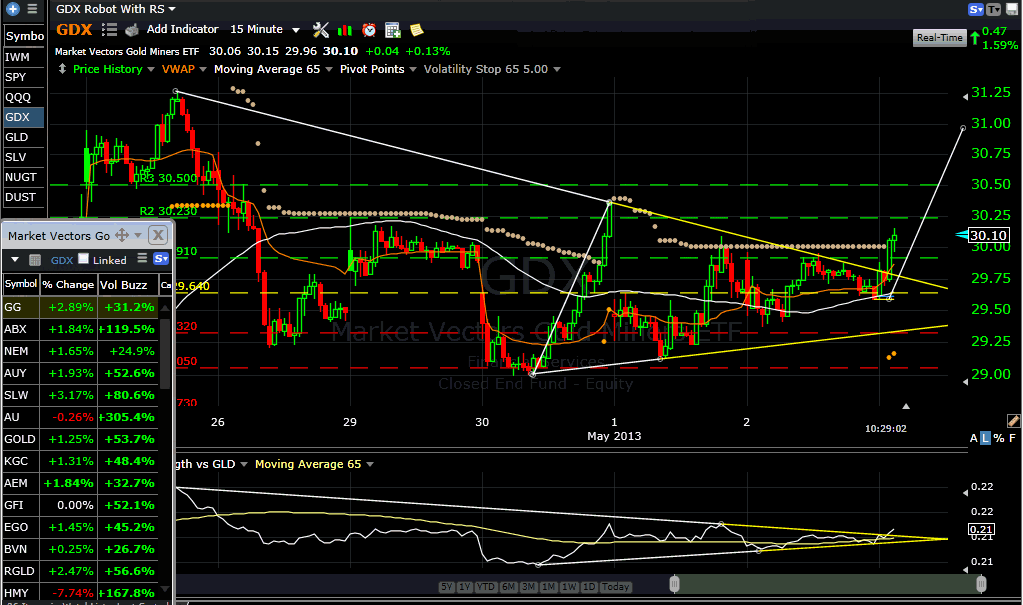Expand the Moving Average 65 dropdown in the main chart's indicator row
Image resolution: width=1023 pixels, height=605 pixels.
tap(329, 69)
